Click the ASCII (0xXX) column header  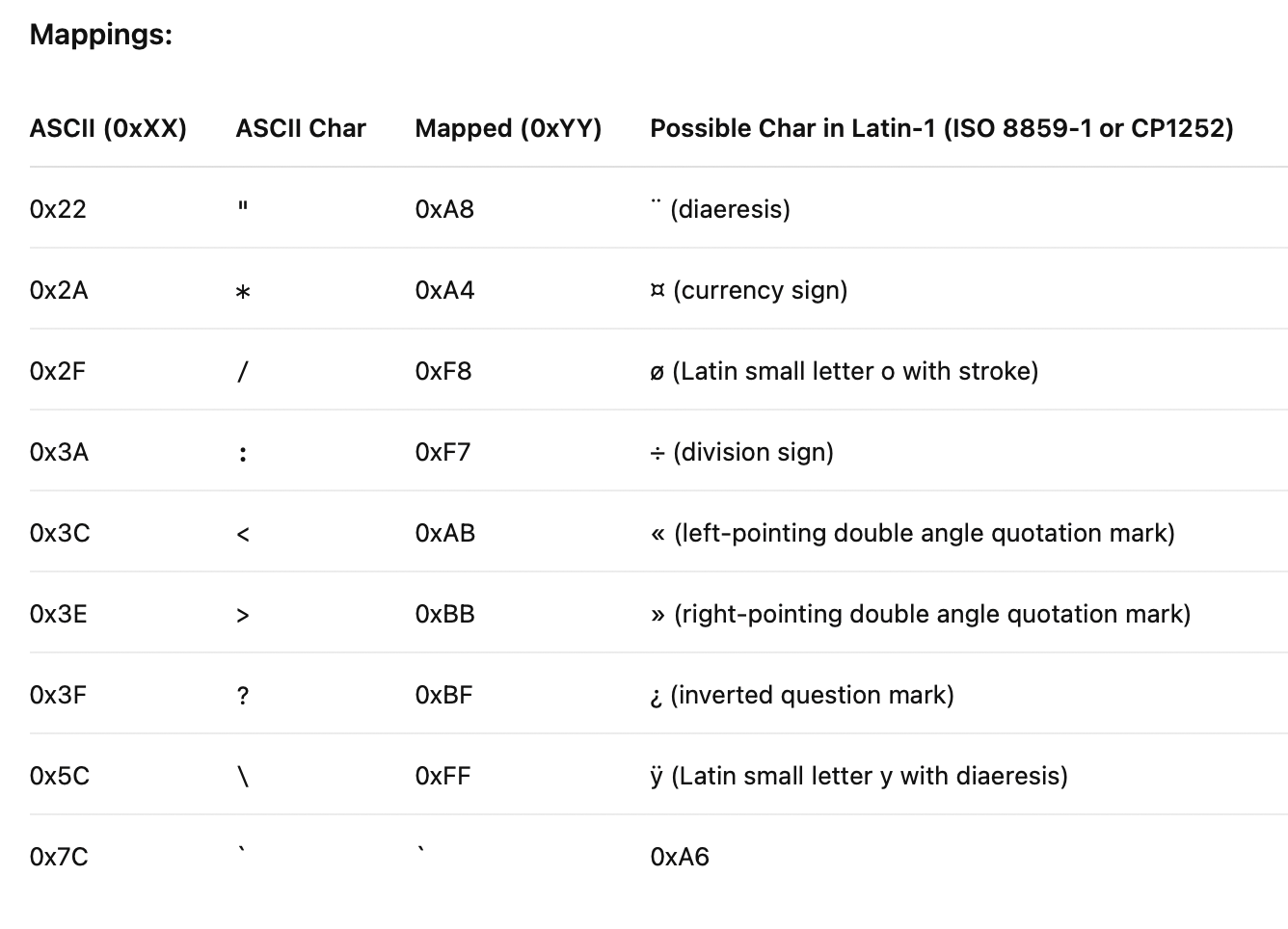108,128
